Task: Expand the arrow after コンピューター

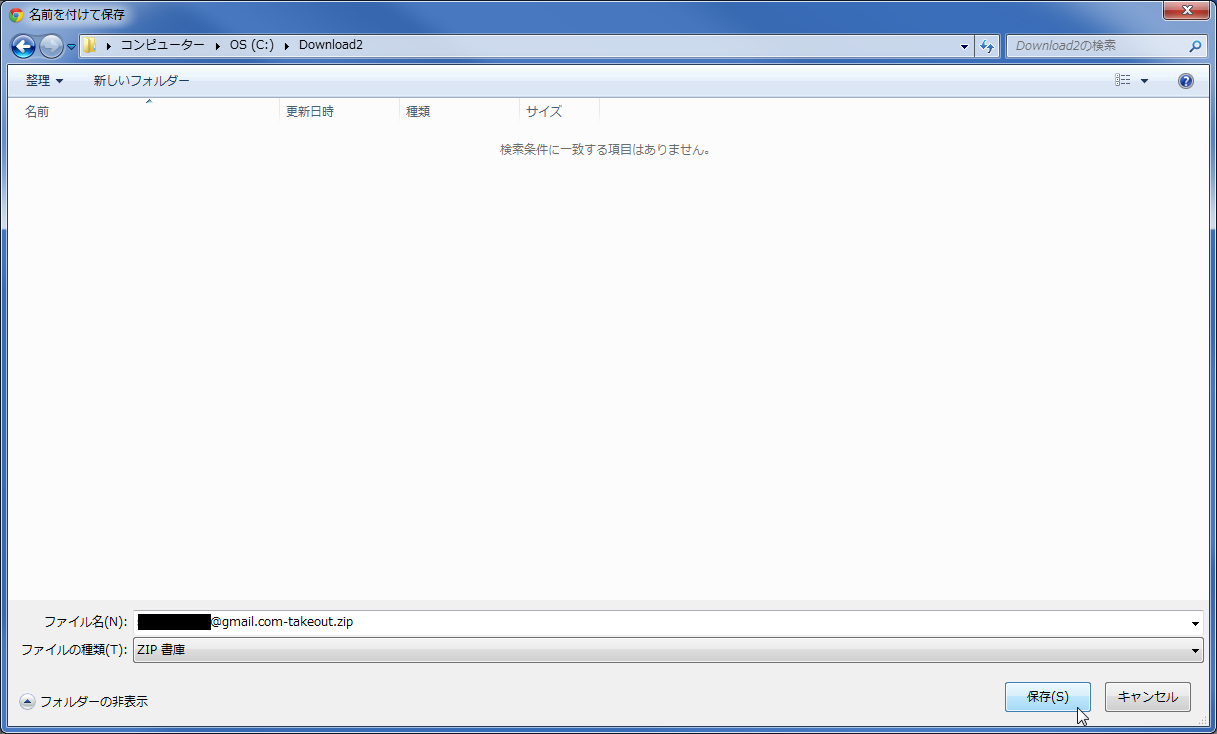Action: (217, 46)
